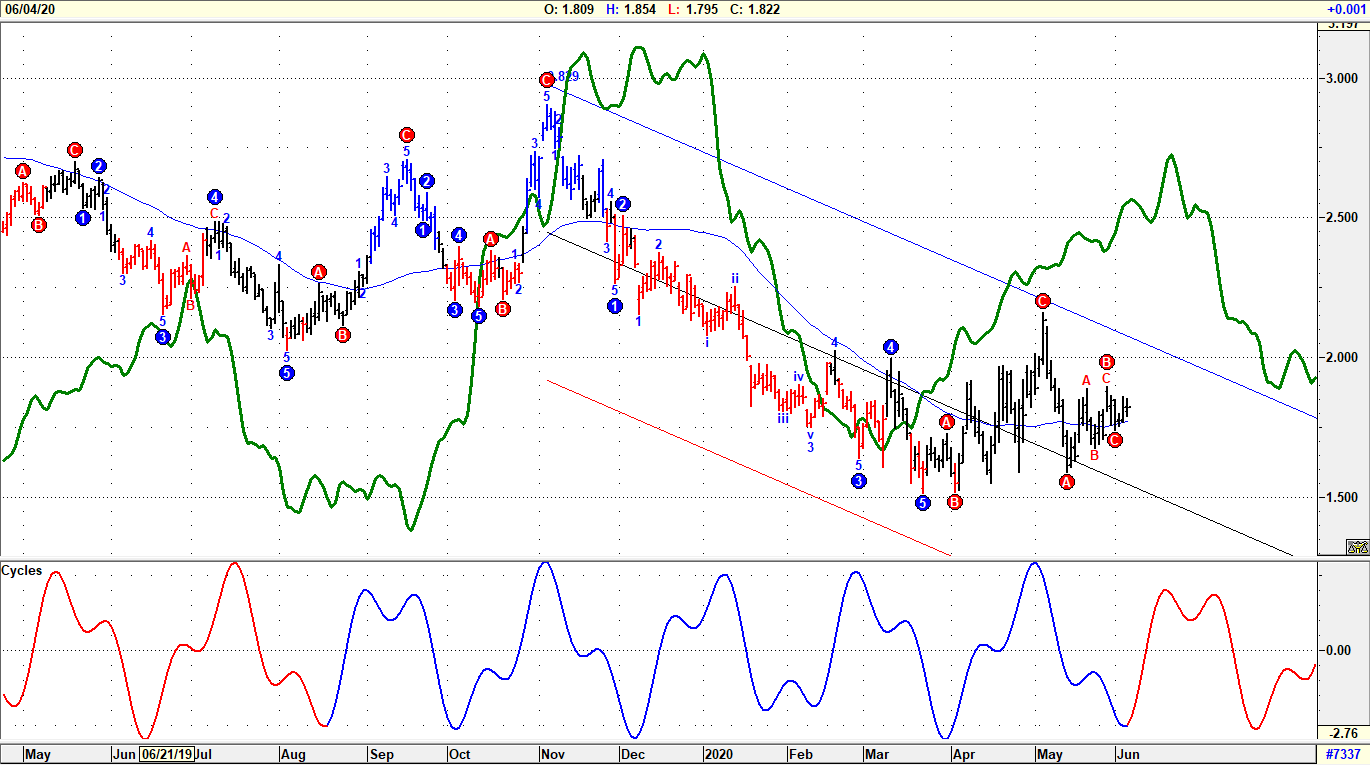Click the 2.000 price axis level
1370x765 pixels.
pos(1343,358)
